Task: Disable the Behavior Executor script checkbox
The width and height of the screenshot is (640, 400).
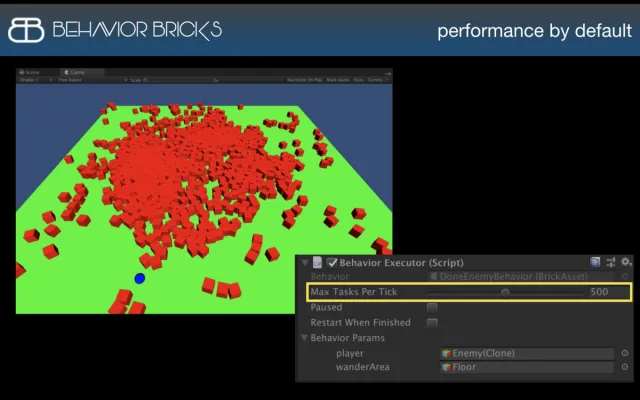Action: (332, 262)
